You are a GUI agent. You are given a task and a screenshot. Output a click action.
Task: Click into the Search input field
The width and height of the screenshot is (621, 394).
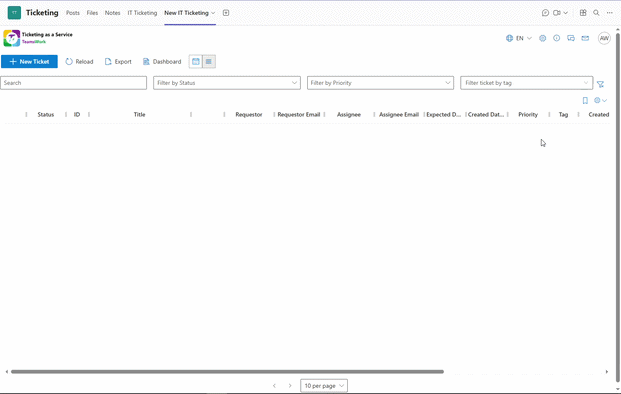tap(74, 83)
